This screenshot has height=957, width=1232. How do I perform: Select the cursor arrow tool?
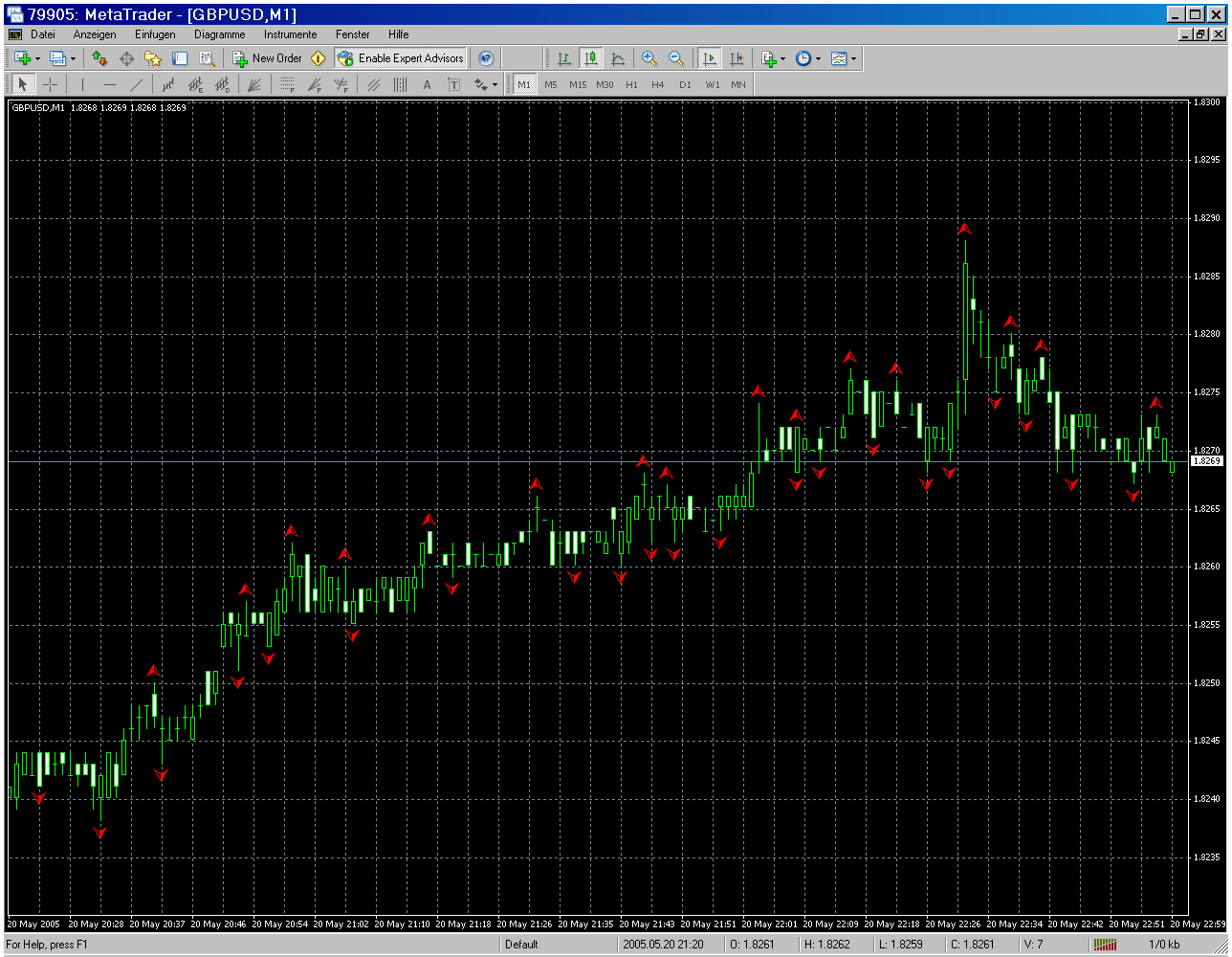coord(24,84)
